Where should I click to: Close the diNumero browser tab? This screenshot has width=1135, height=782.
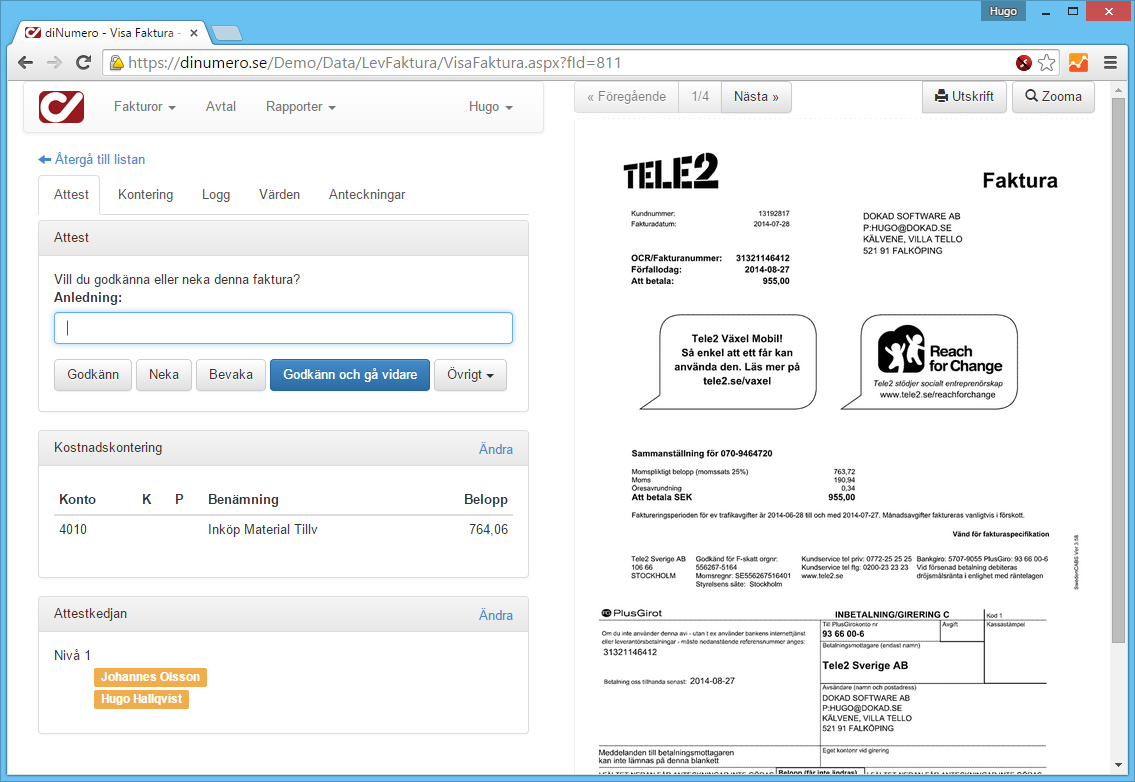pos(194,33)
